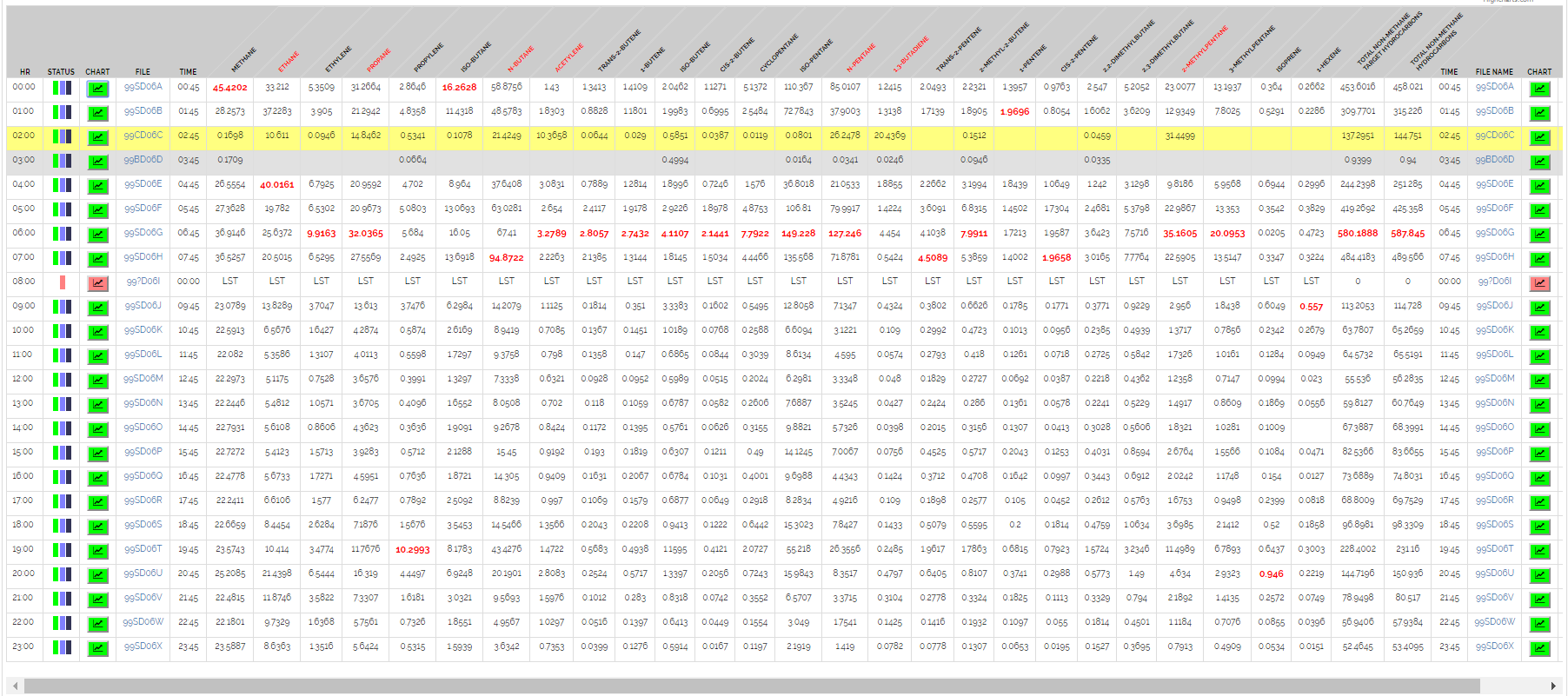The width and height of the screenshot is (1568, 696).
Task: Click the chart icon after file name 99SD06X at row end
Action: point(1539,647)
